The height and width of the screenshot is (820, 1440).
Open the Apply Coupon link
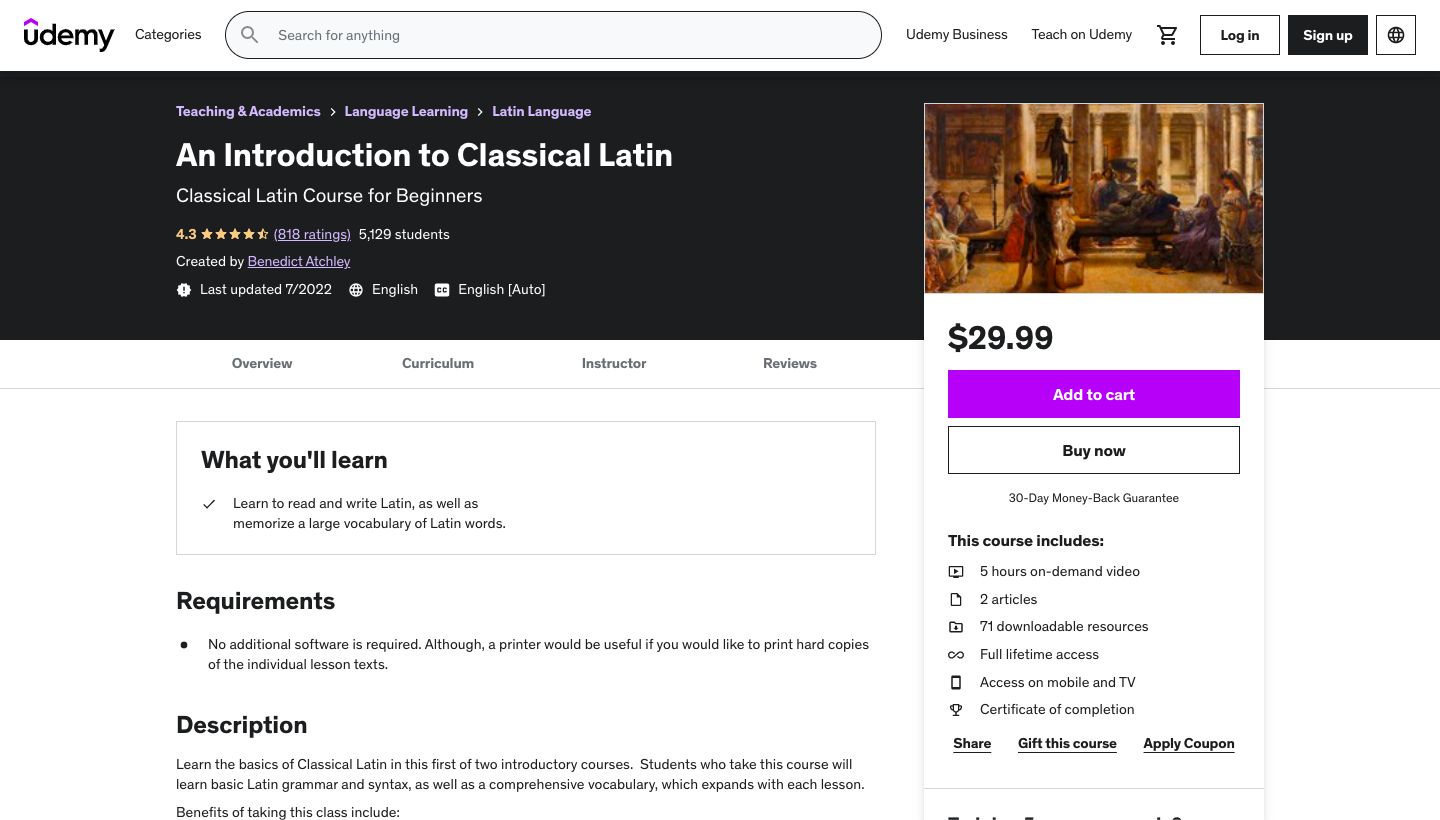tap(1188, 744)
